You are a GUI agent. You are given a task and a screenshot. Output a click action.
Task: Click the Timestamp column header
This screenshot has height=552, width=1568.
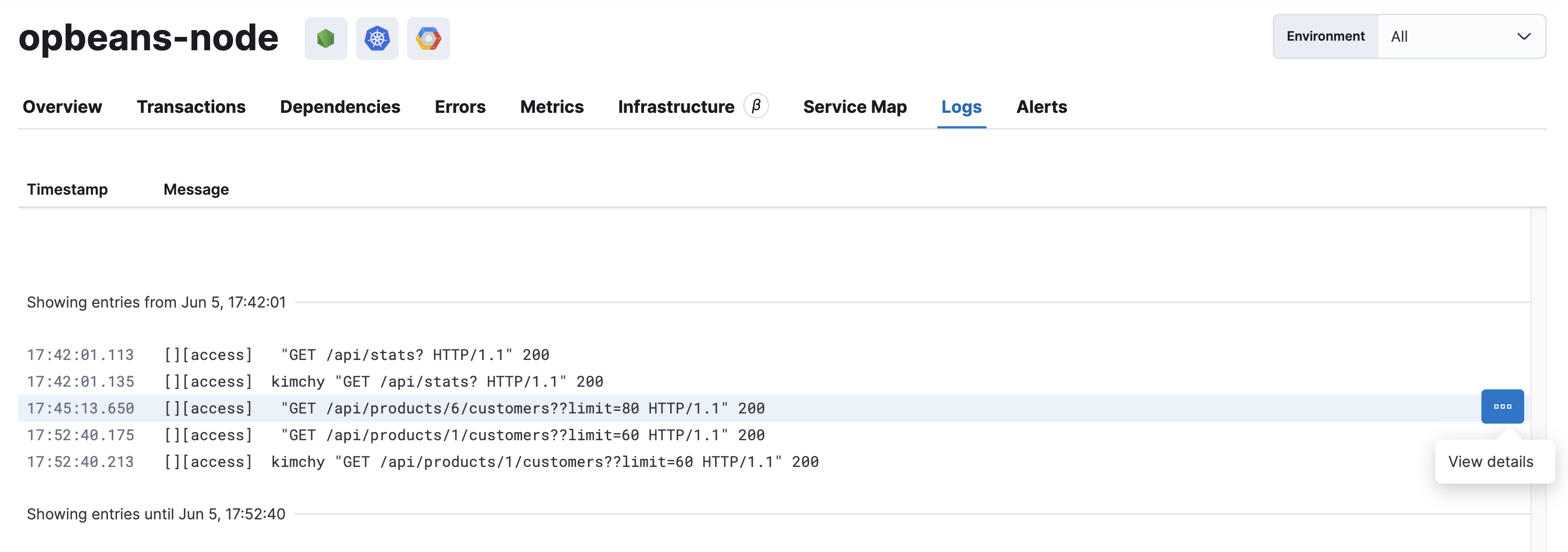(67, 189)
